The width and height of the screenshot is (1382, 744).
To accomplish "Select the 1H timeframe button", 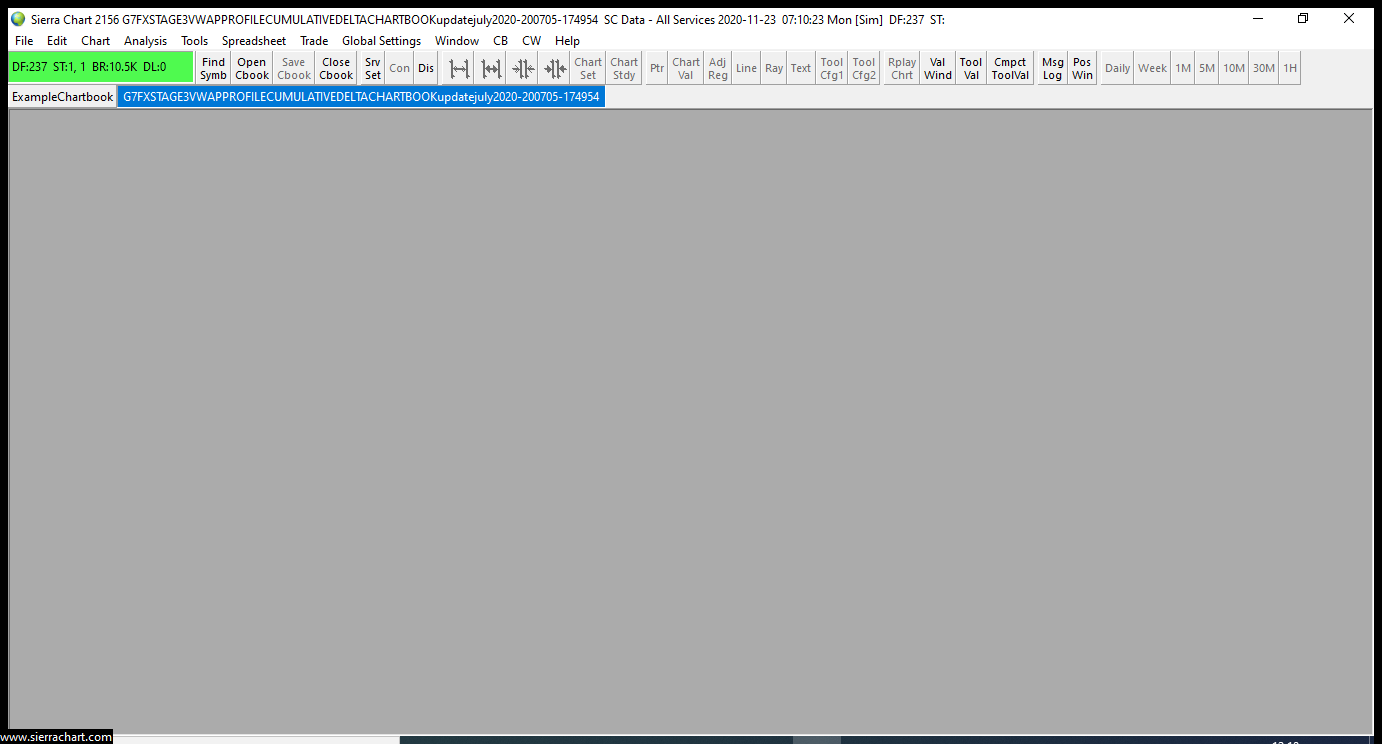I will tap(1290, 68).
